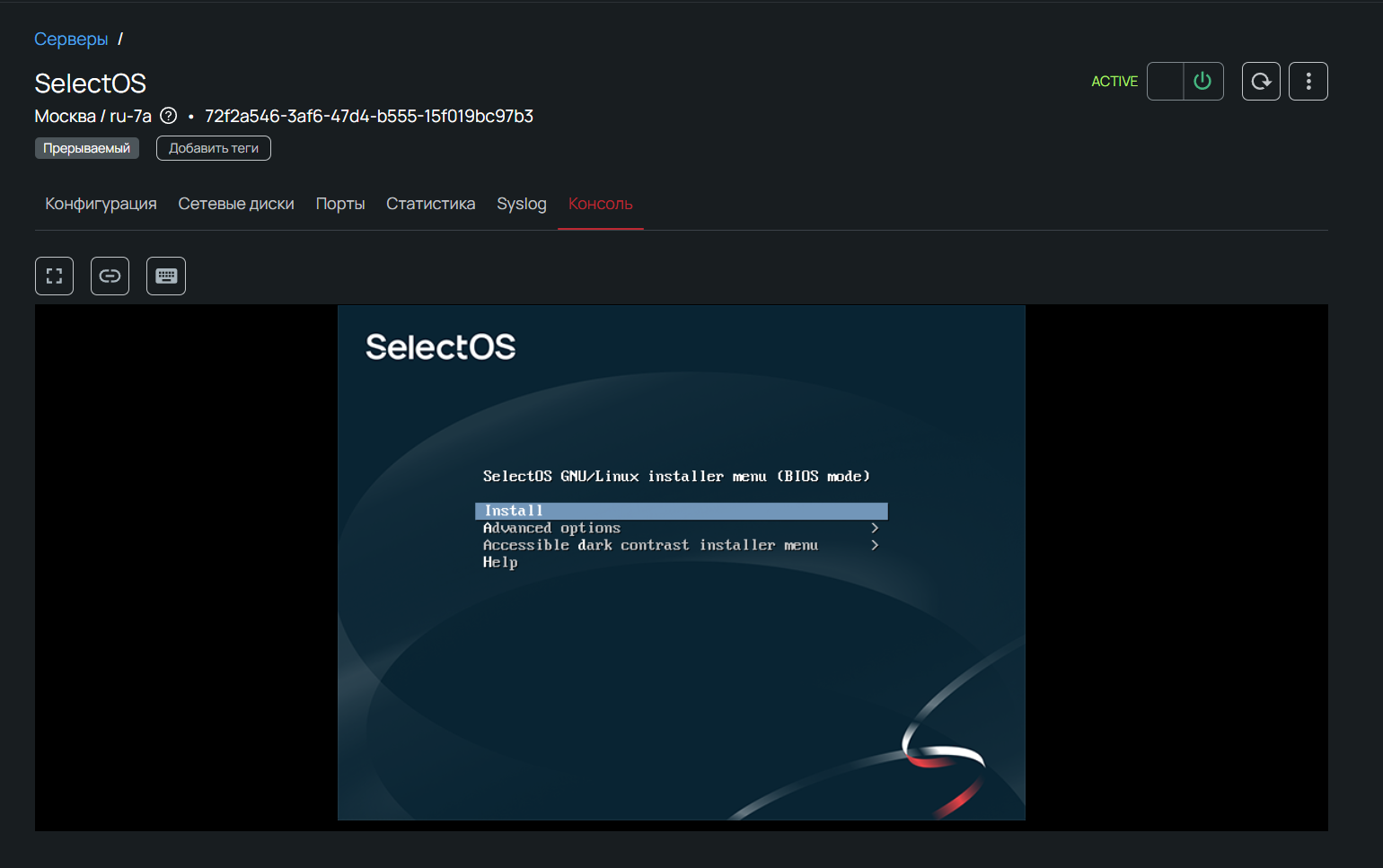
Task: Select the highlighted Install entry in the installer
Action: [681, 511]
